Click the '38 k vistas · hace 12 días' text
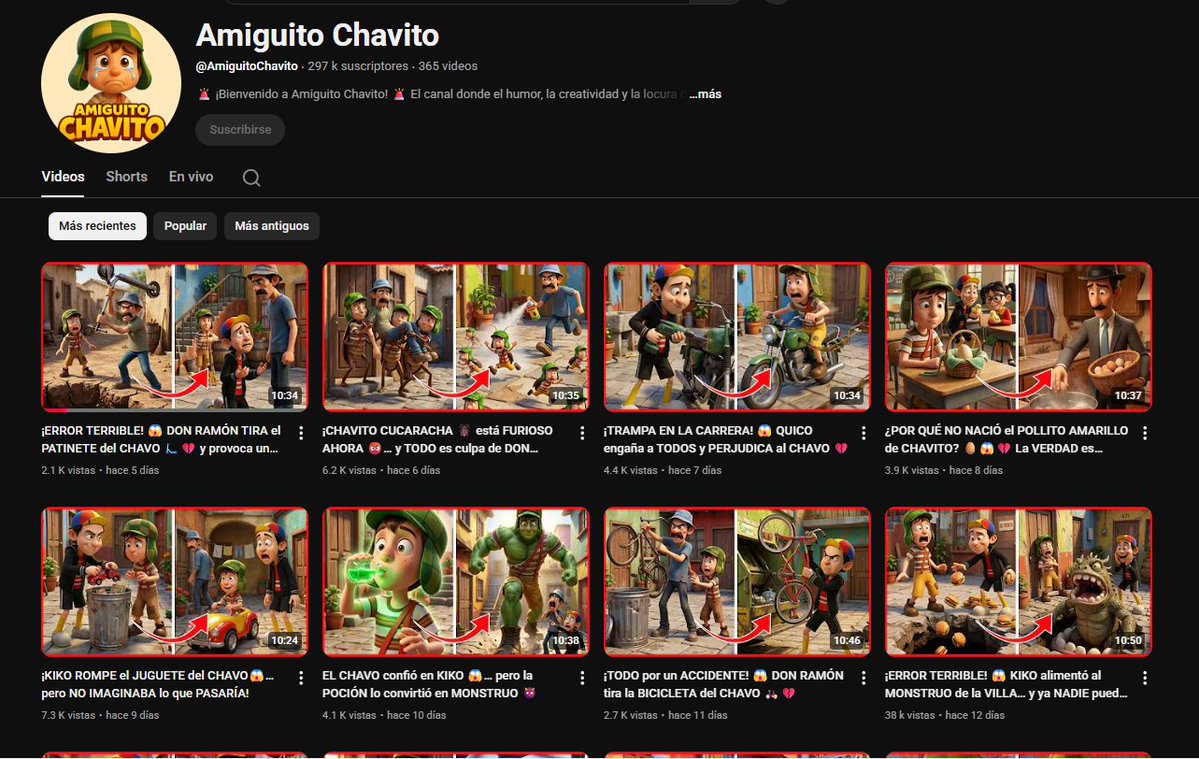Image resolution: width=1199 pixels, height=759 pixels. tap(945, 715)
